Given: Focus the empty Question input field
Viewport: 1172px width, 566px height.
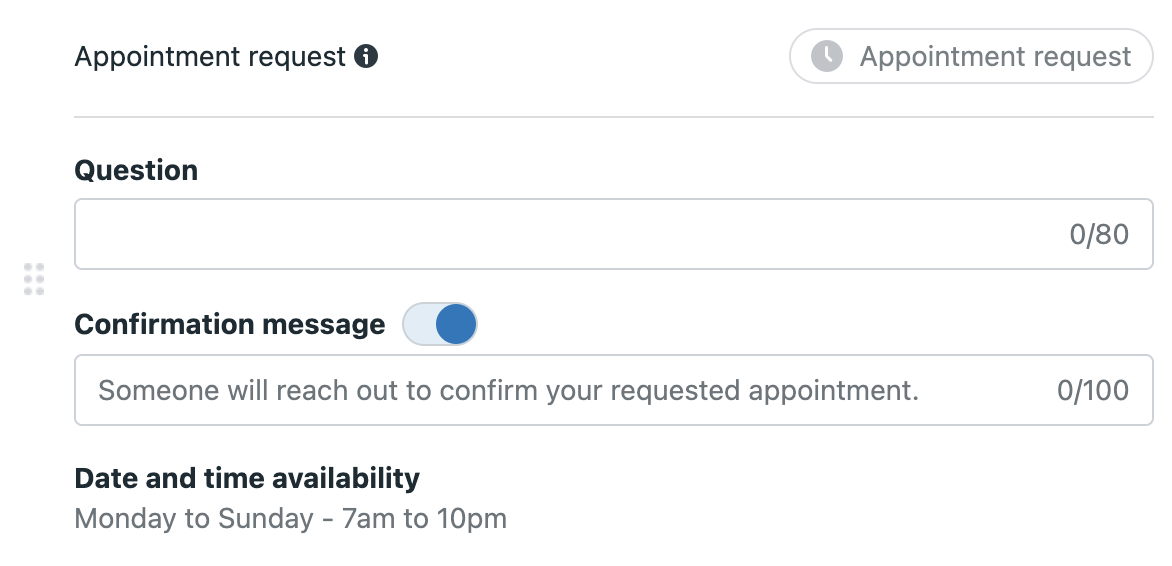Looking at the screenshot, I should pos(614,234).
